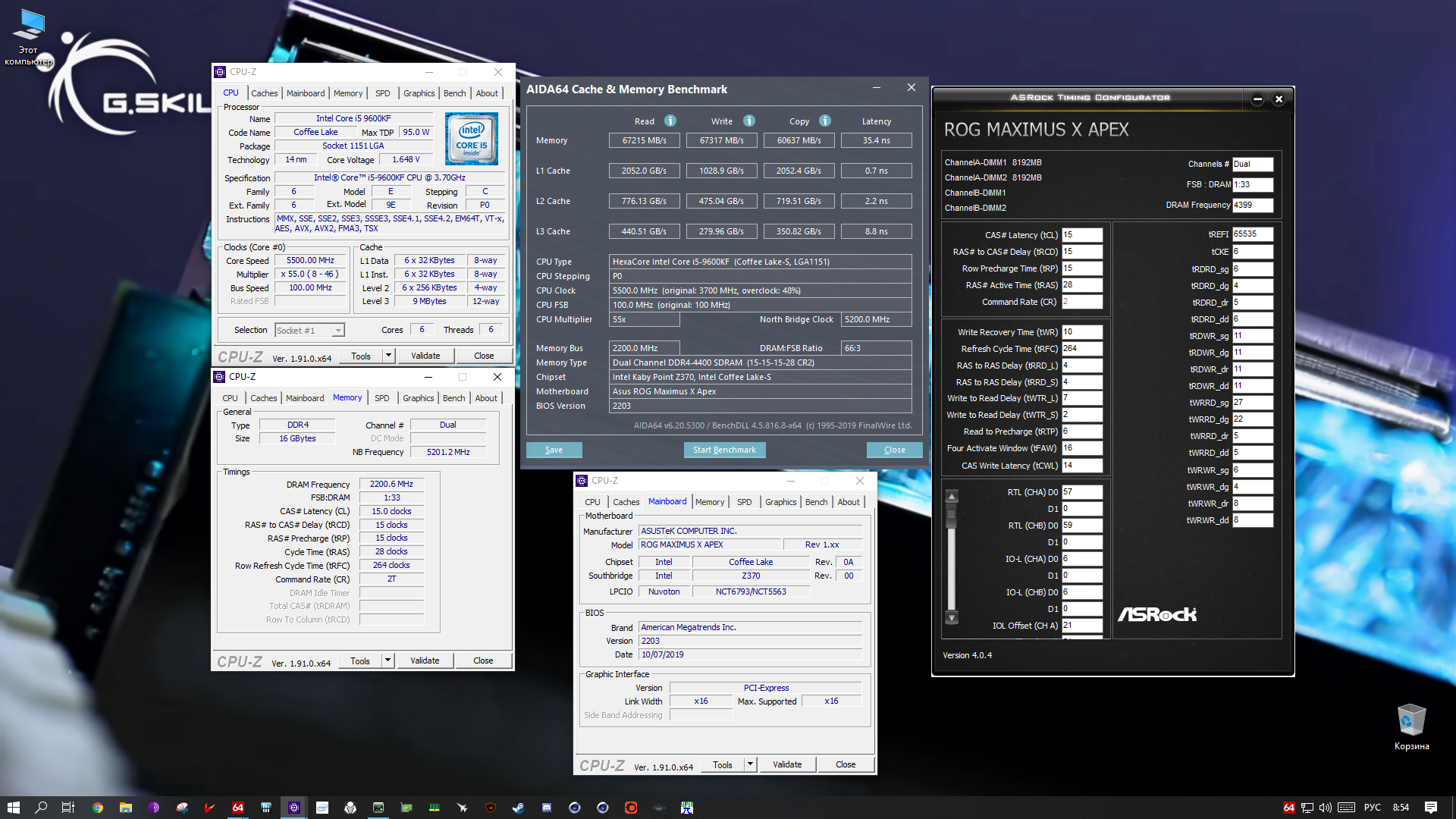Open the volume speaker tray icon
The image size is (1456, 819).
pos(1326,808)
